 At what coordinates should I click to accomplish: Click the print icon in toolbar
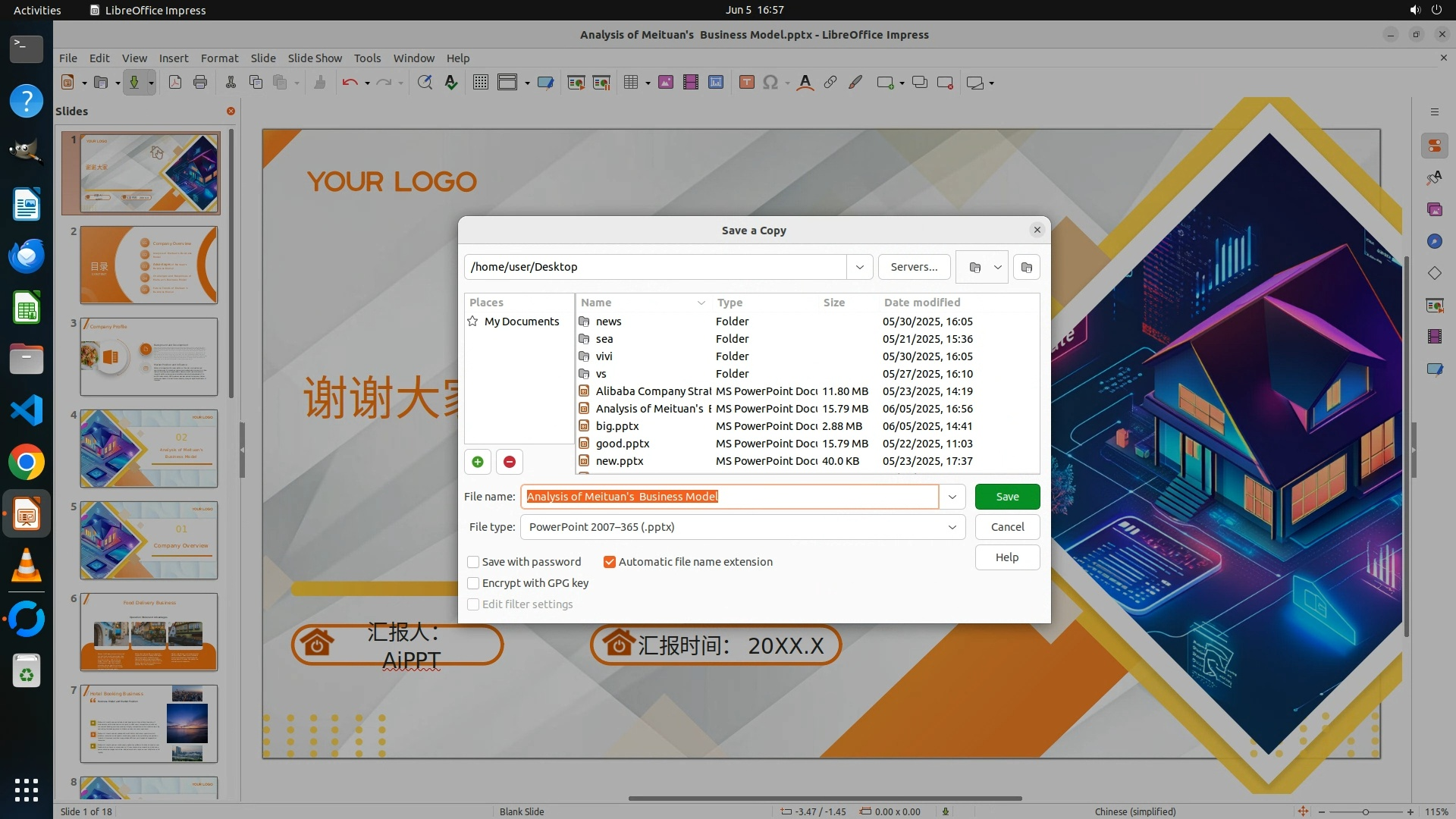(200, 83)
